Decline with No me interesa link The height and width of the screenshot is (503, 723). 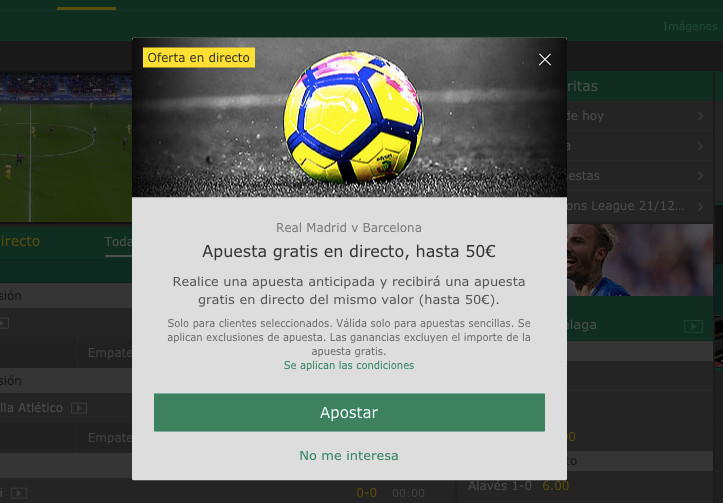[349, 456]
